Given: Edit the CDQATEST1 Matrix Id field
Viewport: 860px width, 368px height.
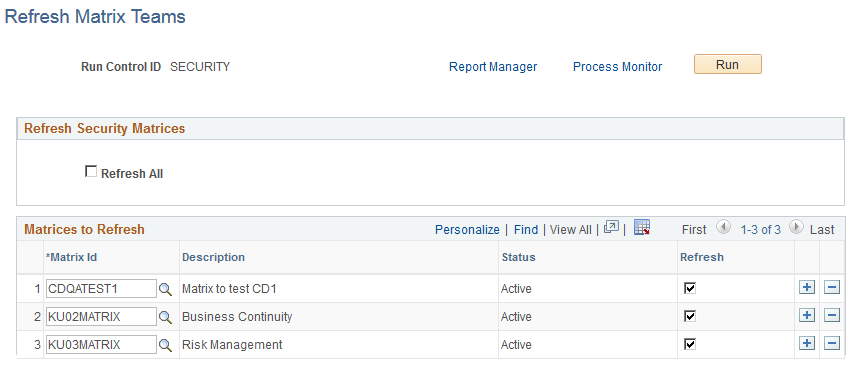Looking at the screenshot, I should 101,288.
